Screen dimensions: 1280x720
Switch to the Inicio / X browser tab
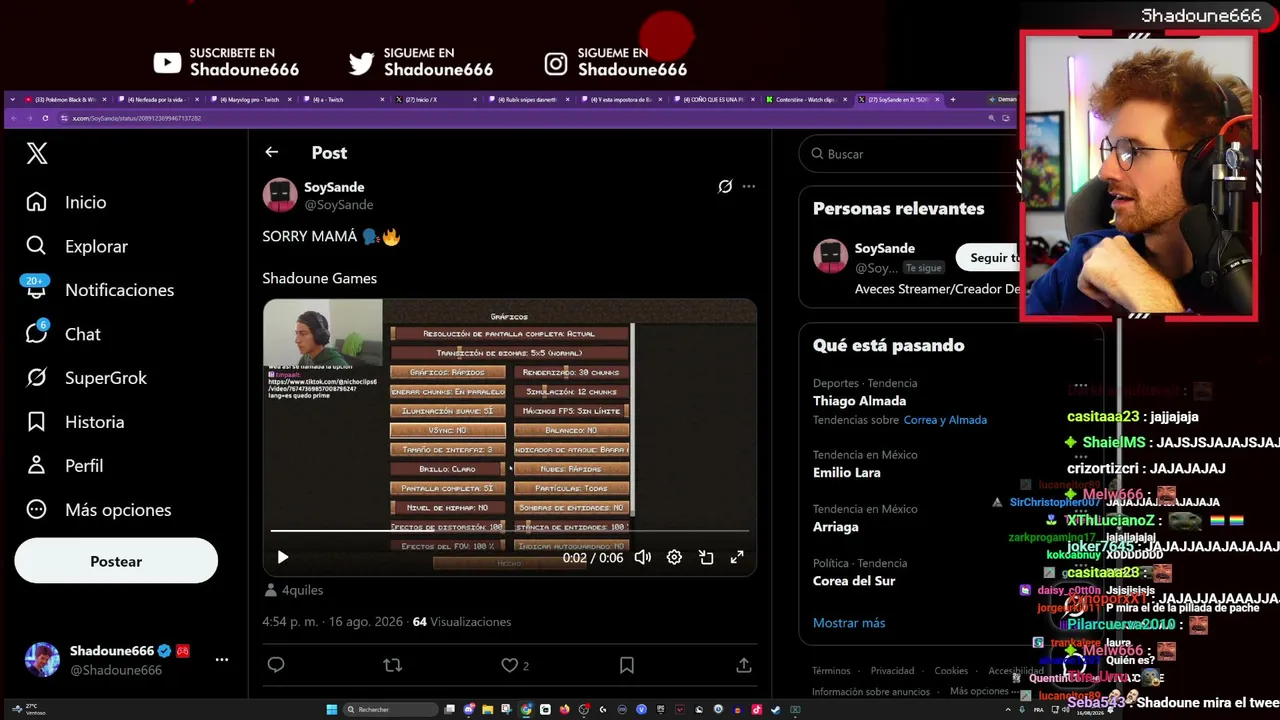(437, 100)
